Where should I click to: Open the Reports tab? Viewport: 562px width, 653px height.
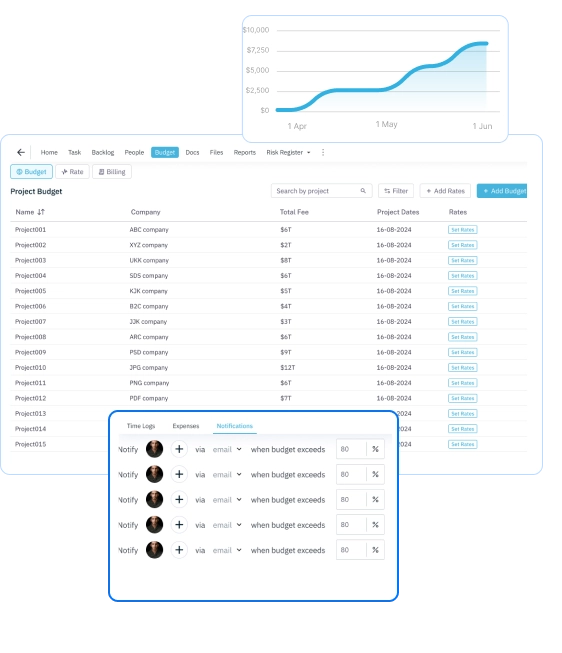[245, 152]
